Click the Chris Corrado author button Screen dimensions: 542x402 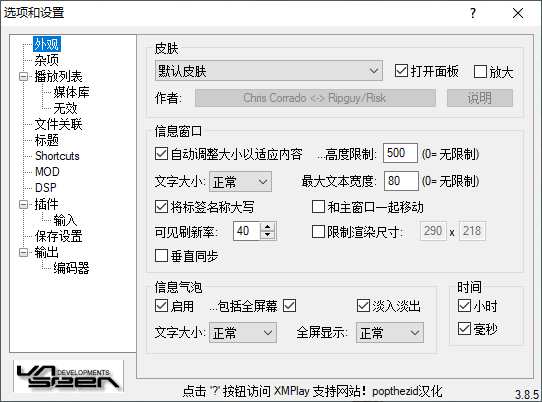[x=315, y=98]
